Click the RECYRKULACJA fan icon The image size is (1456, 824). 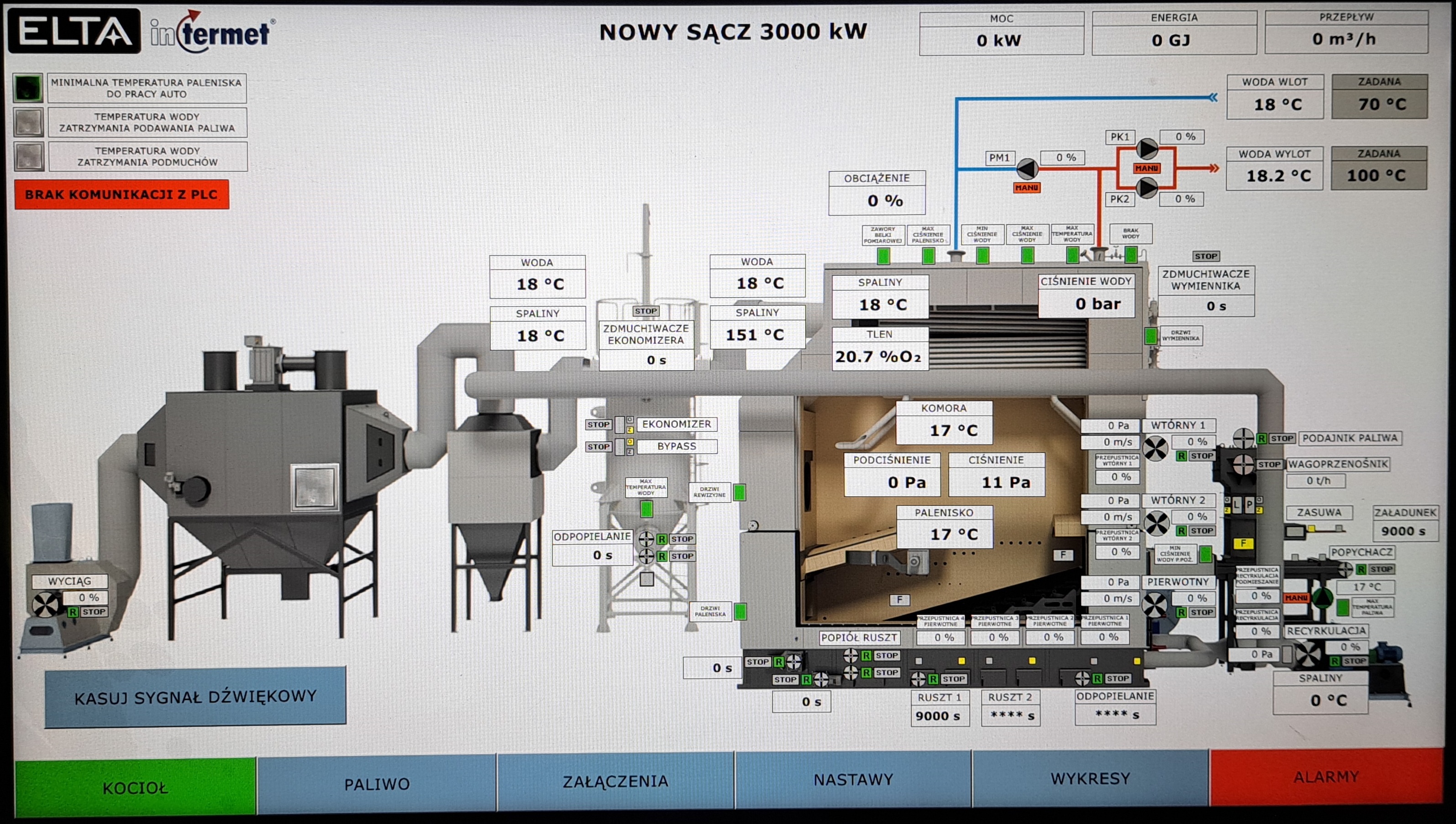1308,655
